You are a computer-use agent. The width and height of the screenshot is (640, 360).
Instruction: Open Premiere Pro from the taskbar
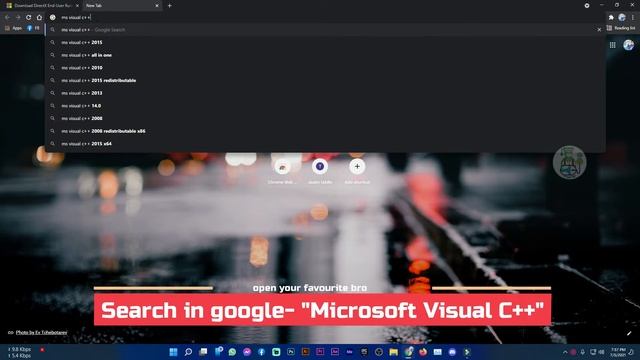pos(320,352)
